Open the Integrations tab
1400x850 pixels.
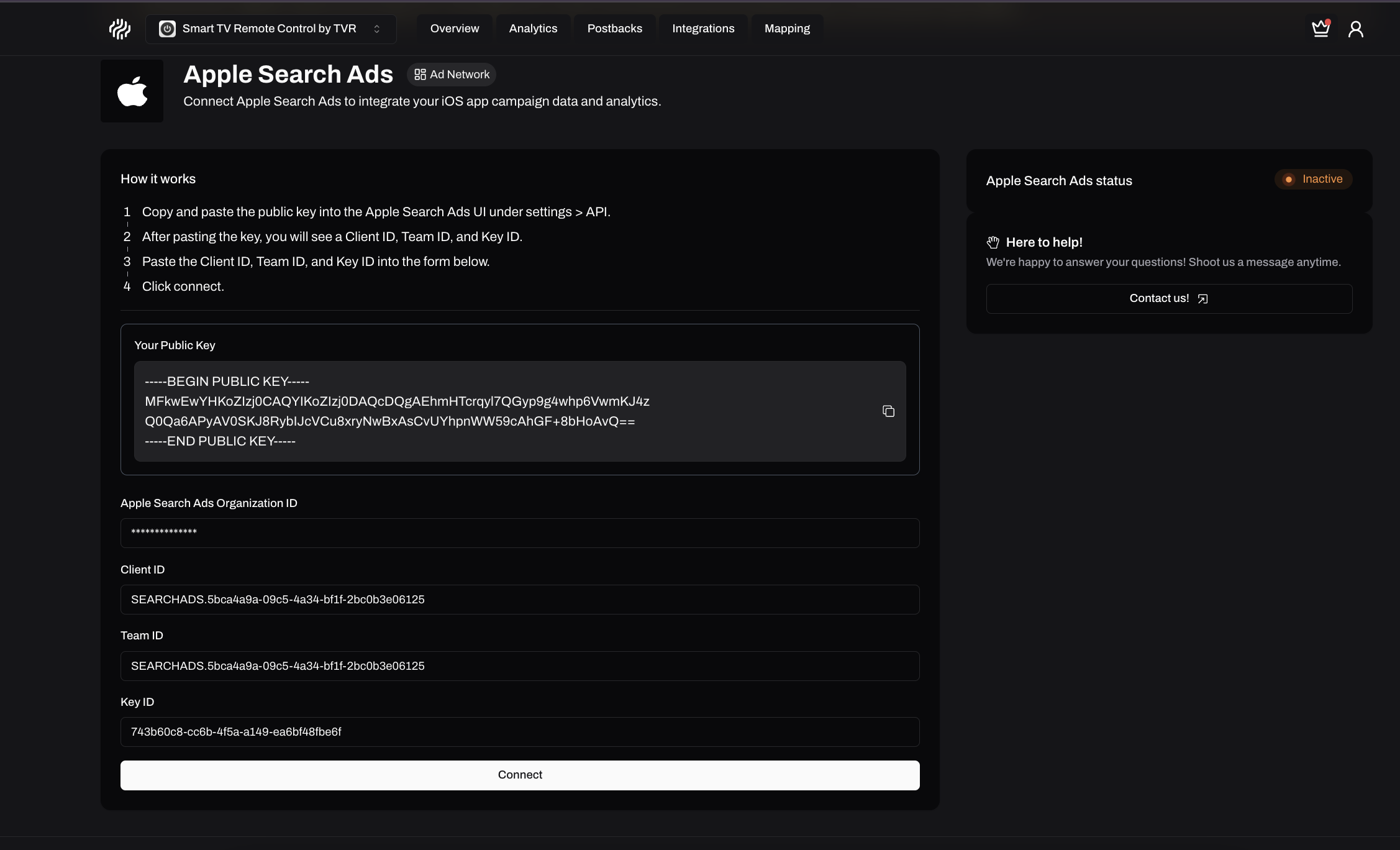[x=703, y=29]
